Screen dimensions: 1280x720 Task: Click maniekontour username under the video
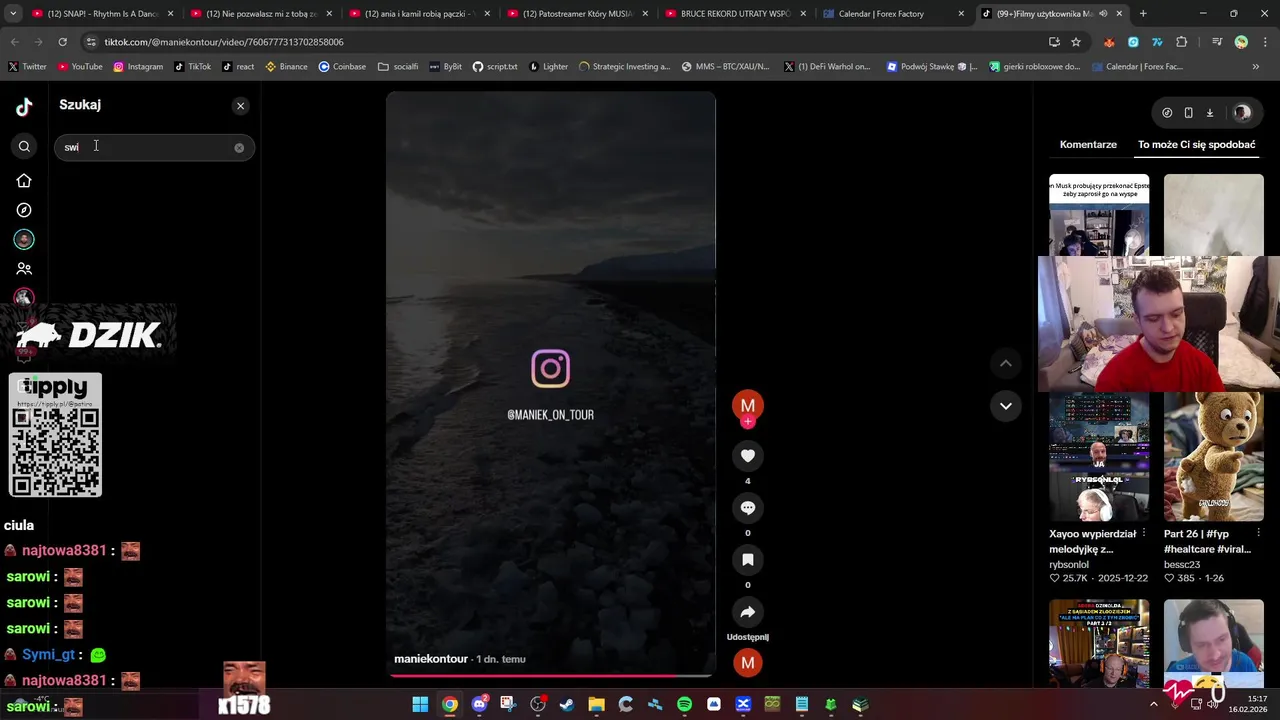431,659
